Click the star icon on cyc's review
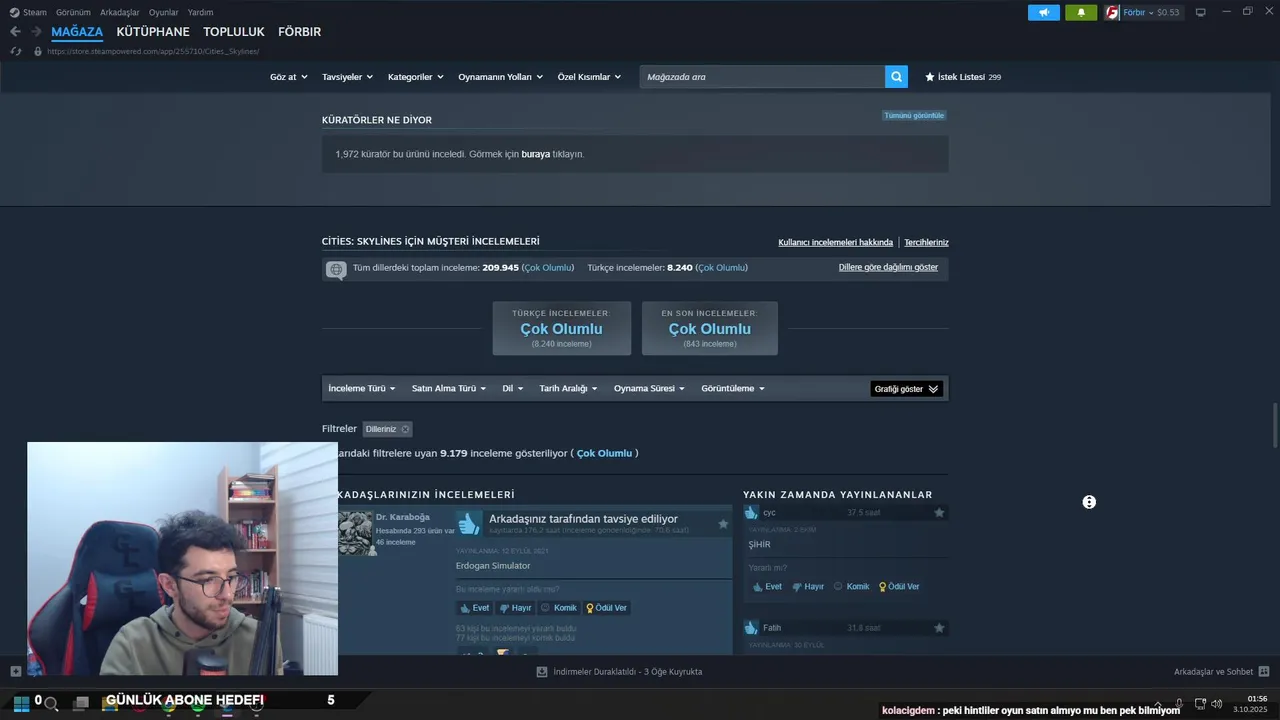This screenshot has height=720, width=1280. 939,513
